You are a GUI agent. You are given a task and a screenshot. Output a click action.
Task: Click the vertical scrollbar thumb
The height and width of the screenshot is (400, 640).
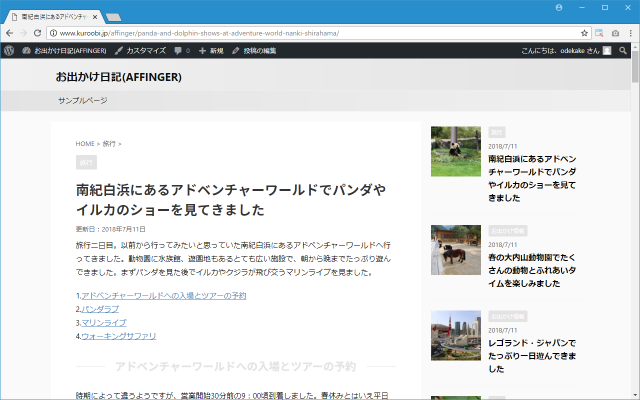point(635,67)
